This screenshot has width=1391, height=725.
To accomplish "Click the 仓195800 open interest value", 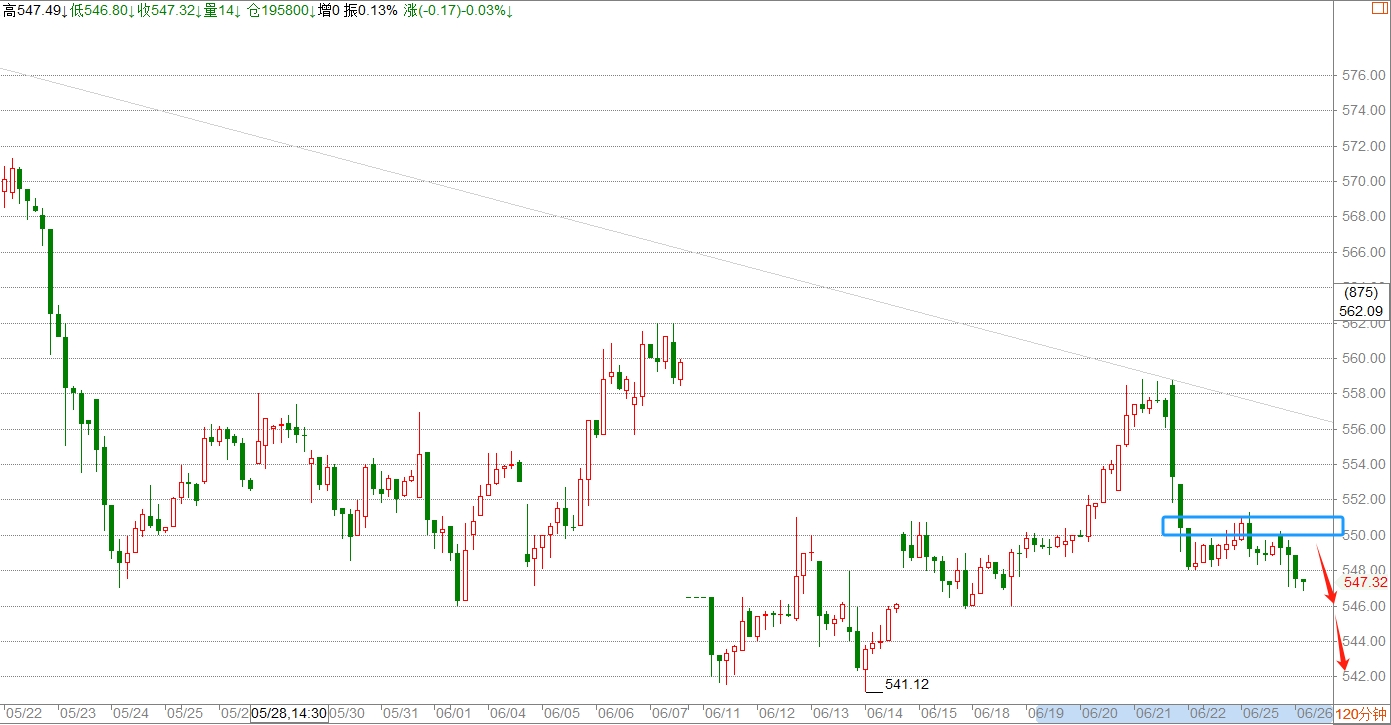I will [280, 10].
